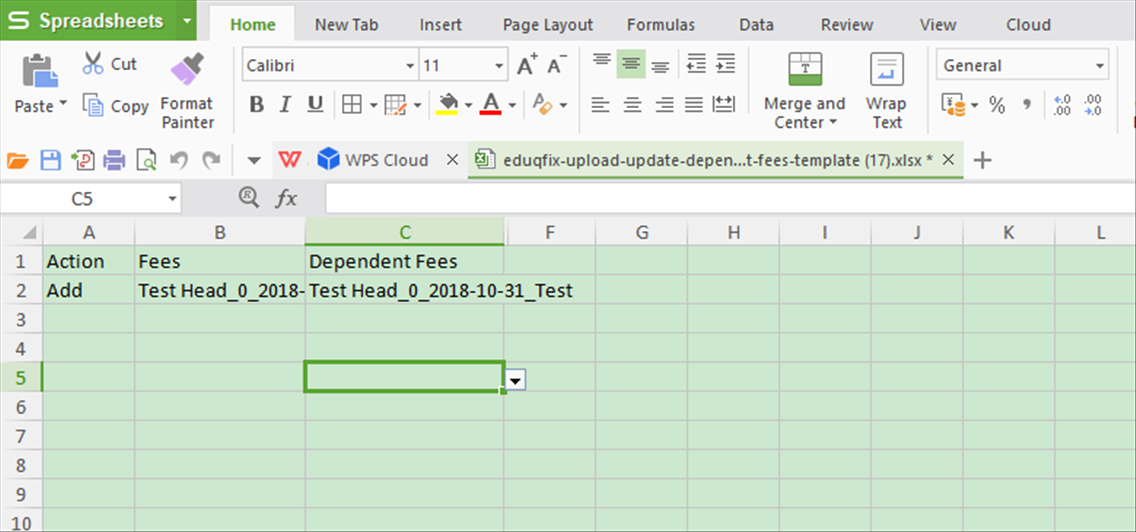Open the Review tab
This screenshot has width=1136, height=532.
(x=847, y=25)
